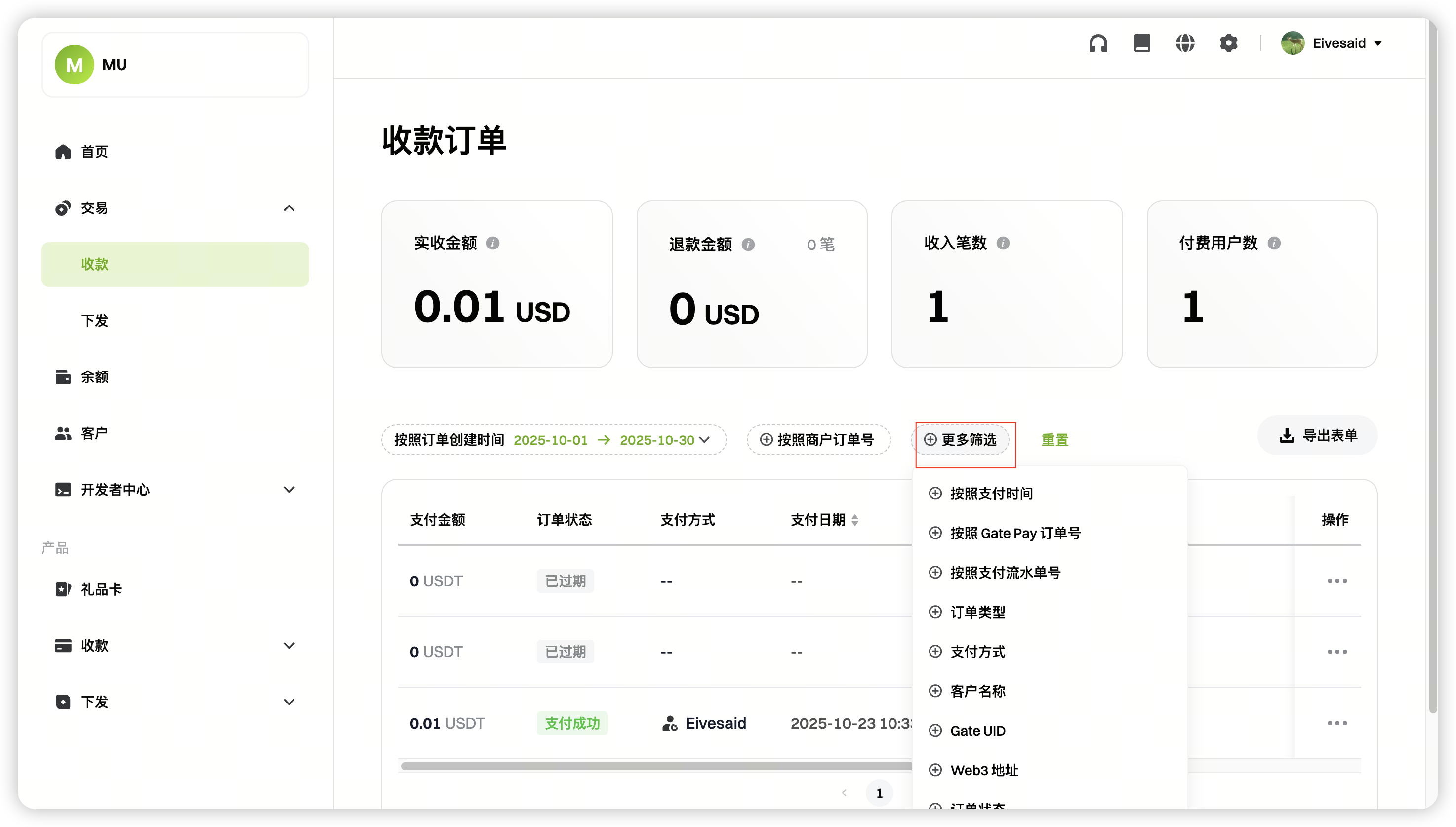Select 按照支付时间 filter option

991,494
